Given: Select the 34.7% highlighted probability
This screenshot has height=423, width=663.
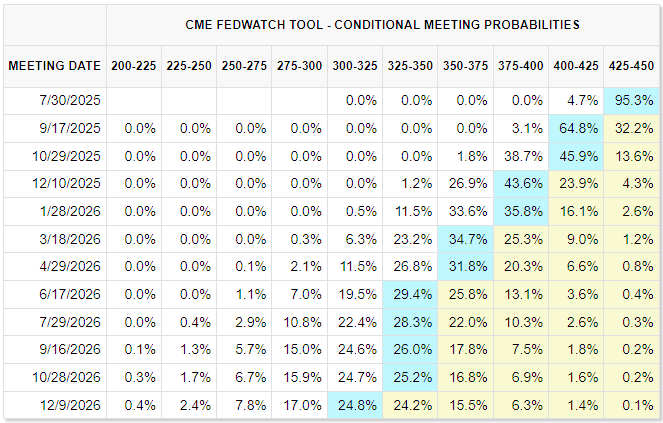Looking at the screenshot, I should click(x=465, y=240).
